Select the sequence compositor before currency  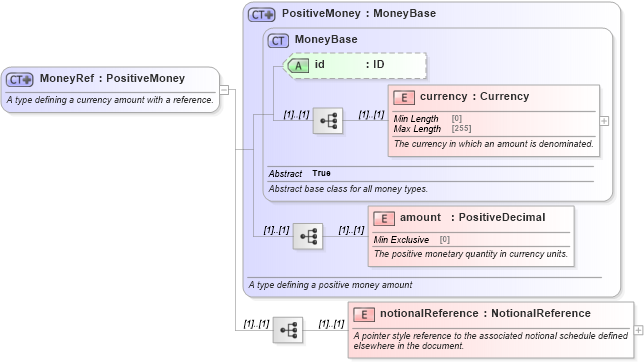pos(328,121)
